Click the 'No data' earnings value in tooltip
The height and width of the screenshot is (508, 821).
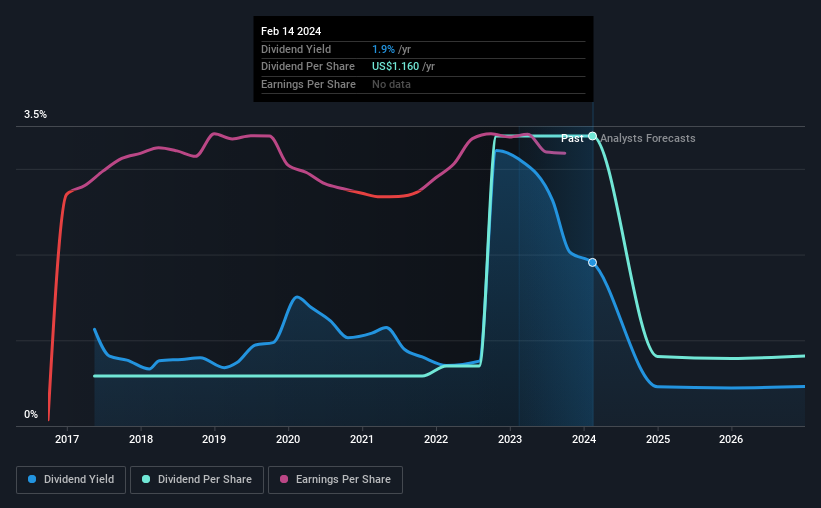(391, 84)
